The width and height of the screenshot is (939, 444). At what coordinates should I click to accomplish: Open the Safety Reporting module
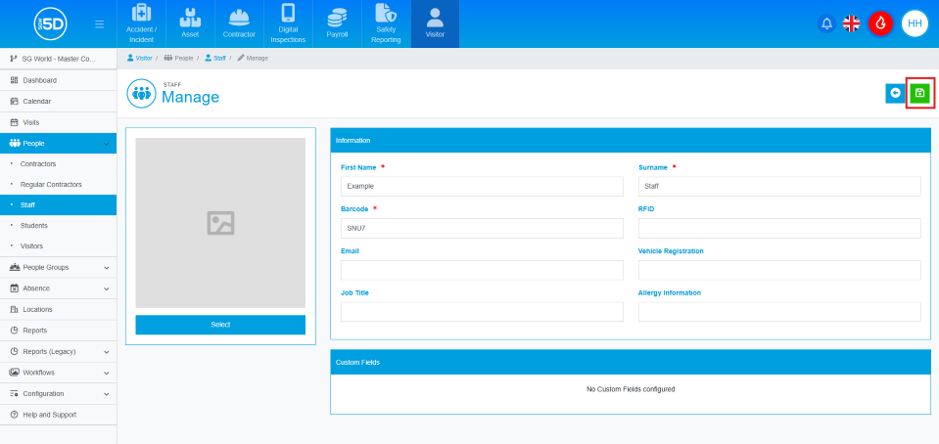click(x=386, y=24)
